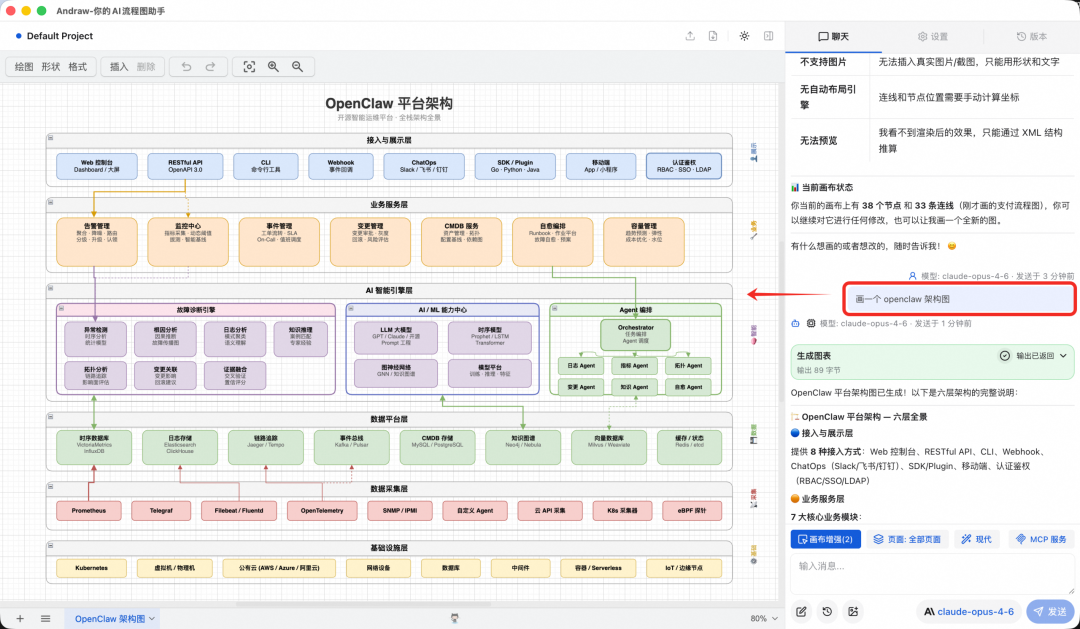This screenshot has width=1080, height=629.
Task: Select the 认证鉴权 node
Action: 684,166
